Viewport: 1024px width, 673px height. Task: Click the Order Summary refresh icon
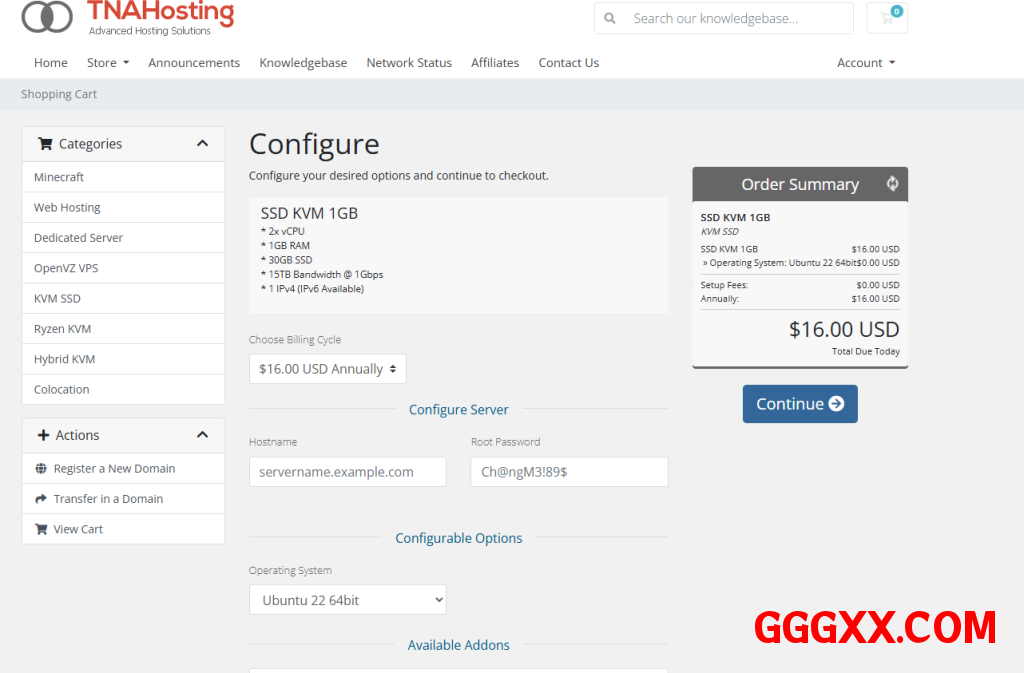[892, 184]
